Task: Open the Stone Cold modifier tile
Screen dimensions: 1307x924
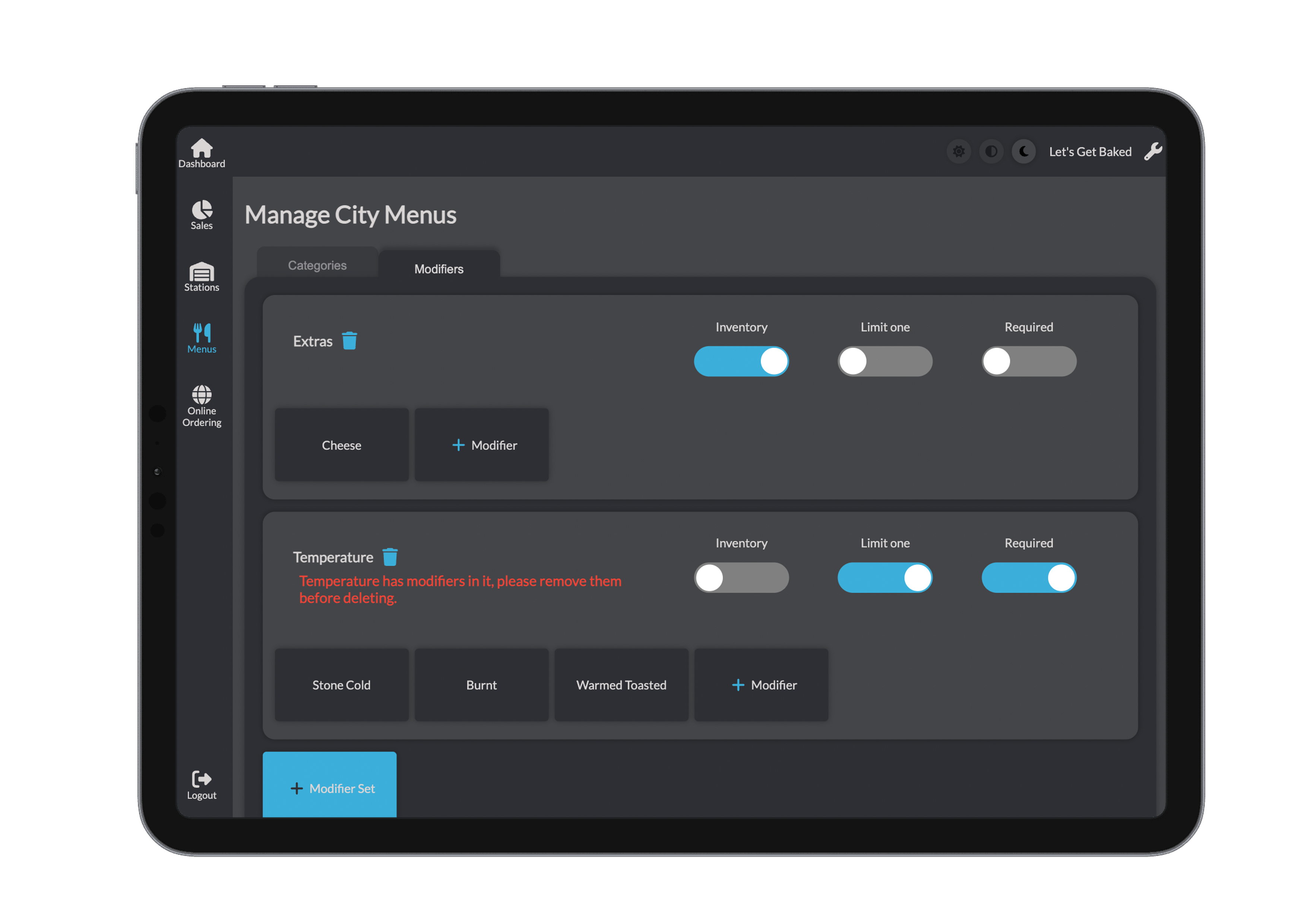Action: tap(342, 685)
